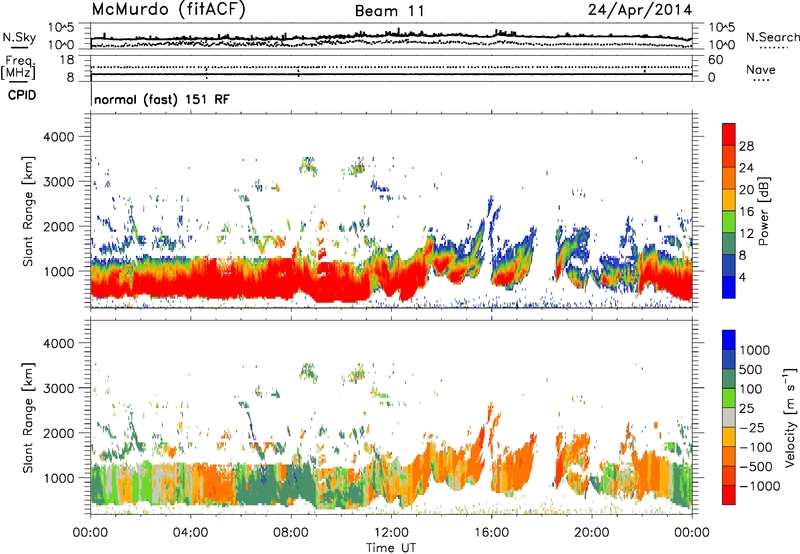Click the 'N.Sky' legend label

[19, 37]
